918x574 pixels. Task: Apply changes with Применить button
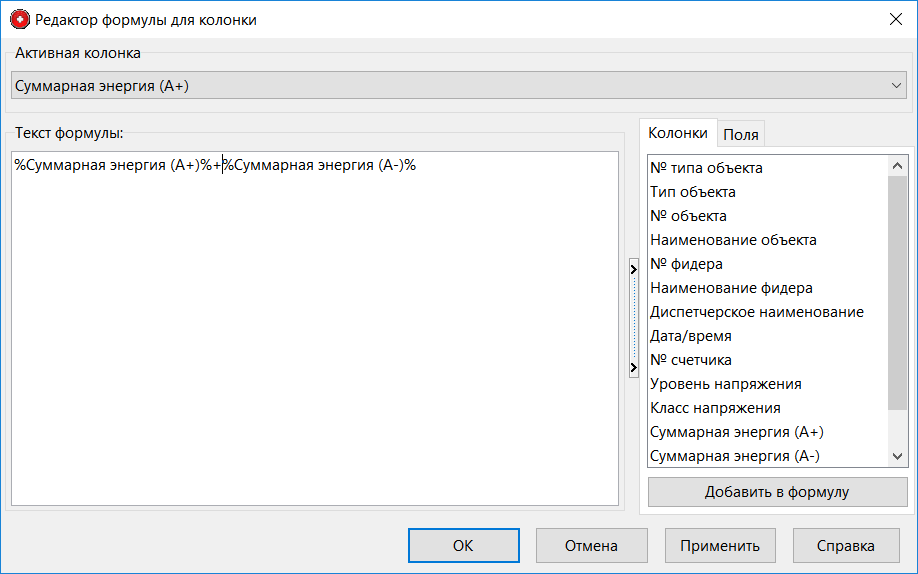tap(720, 546)
